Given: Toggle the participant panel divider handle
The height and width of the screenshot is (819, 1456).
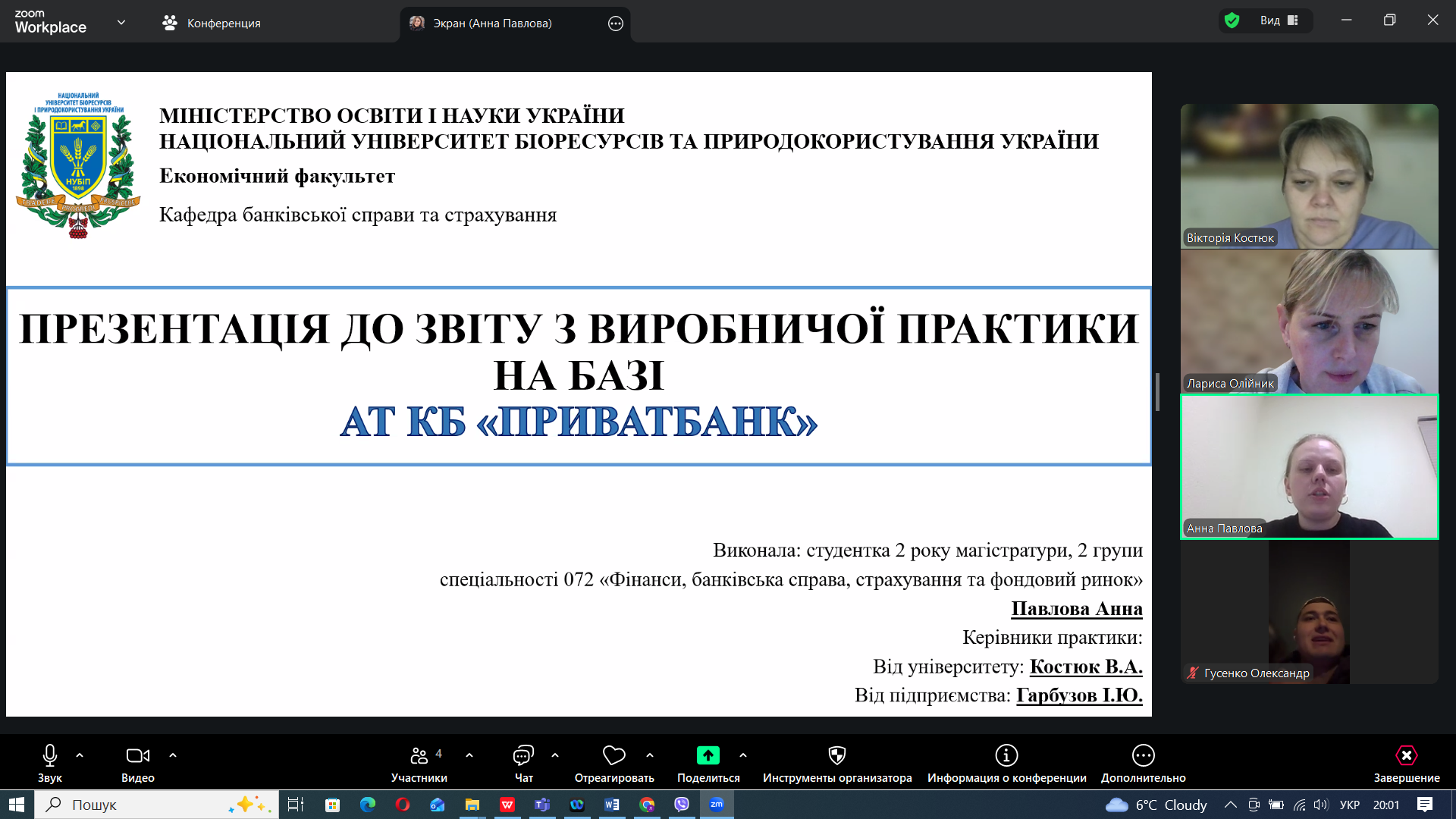Looking at the screenshot, I should pos(1157,391).
